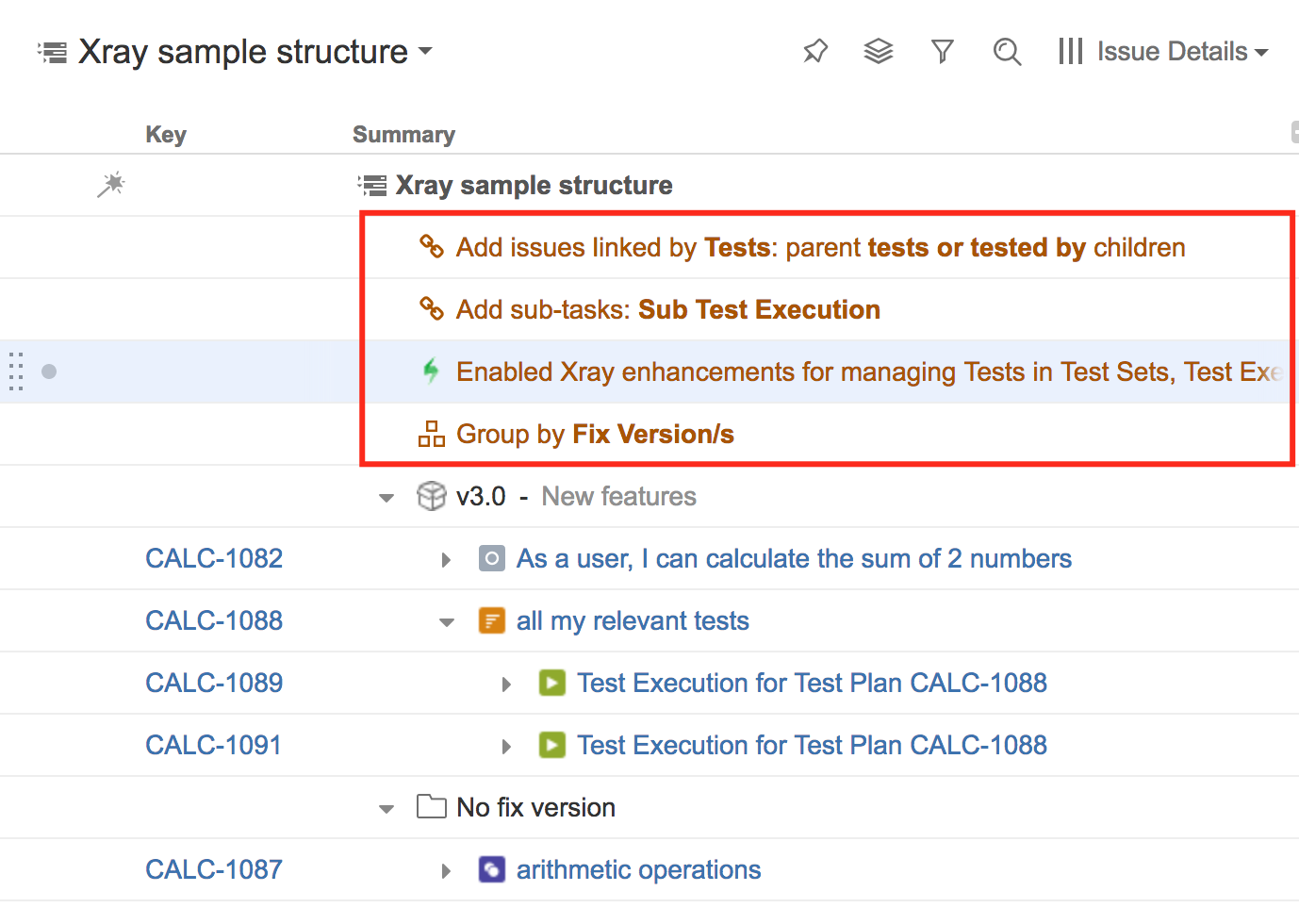Open CALC-1091 Test Execution summary link
1299x924 pixels.
(x=812, y=745)
